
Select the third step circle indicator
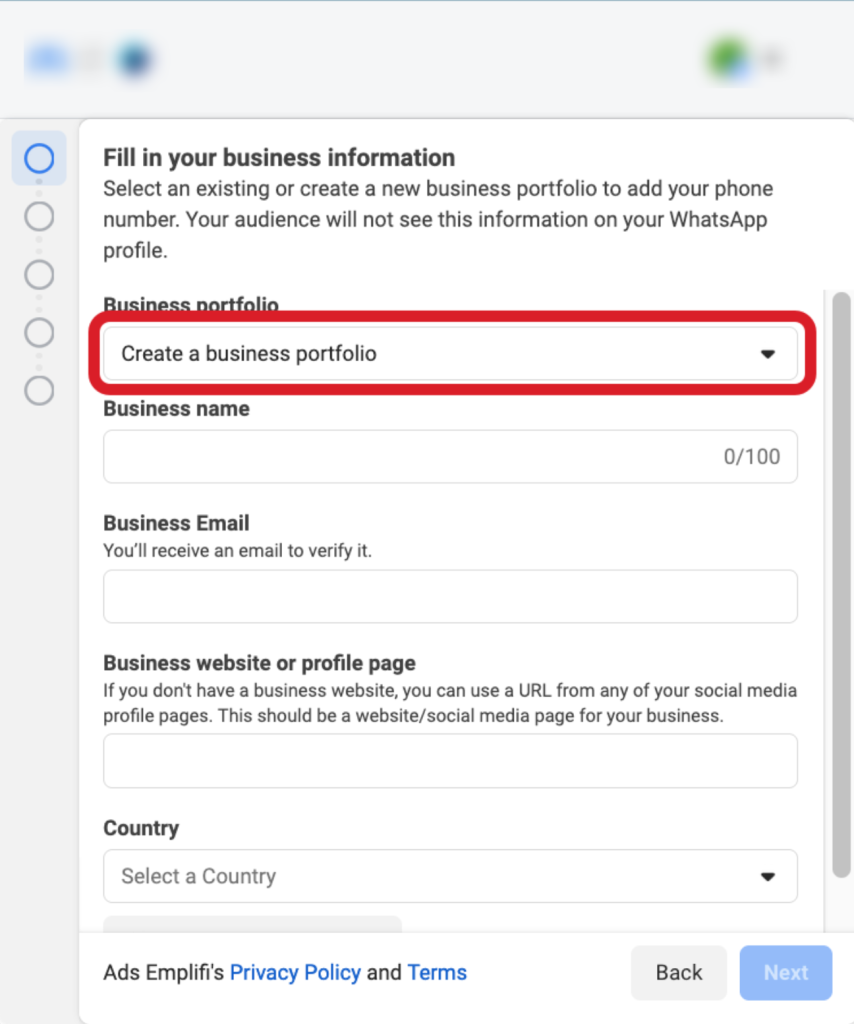tap(39, 274)
